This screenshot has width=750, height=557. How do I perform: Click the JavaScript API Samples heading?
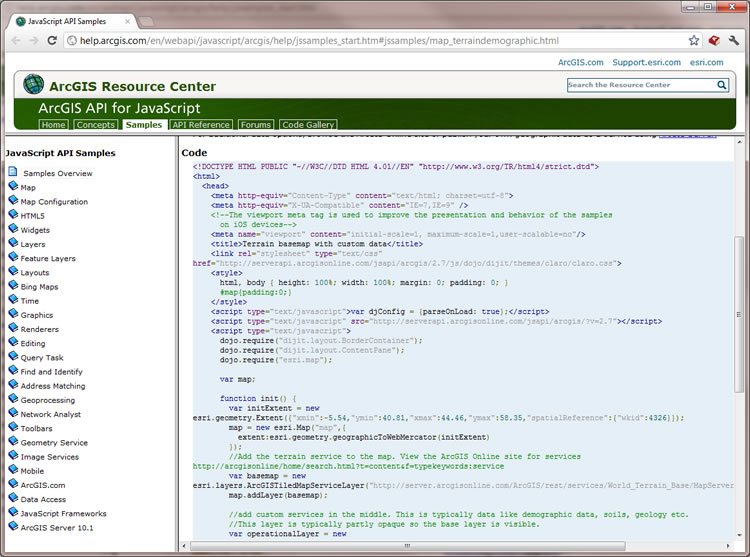coord(61,153)
